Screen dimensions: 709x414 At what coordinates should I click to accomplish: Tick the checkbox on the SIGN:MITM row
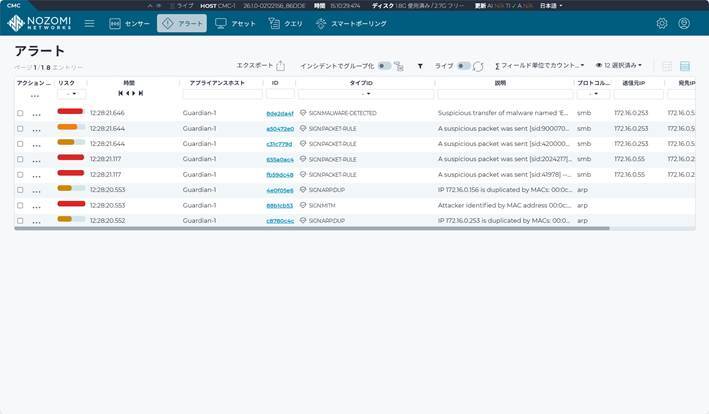click(x=20, y=204)
